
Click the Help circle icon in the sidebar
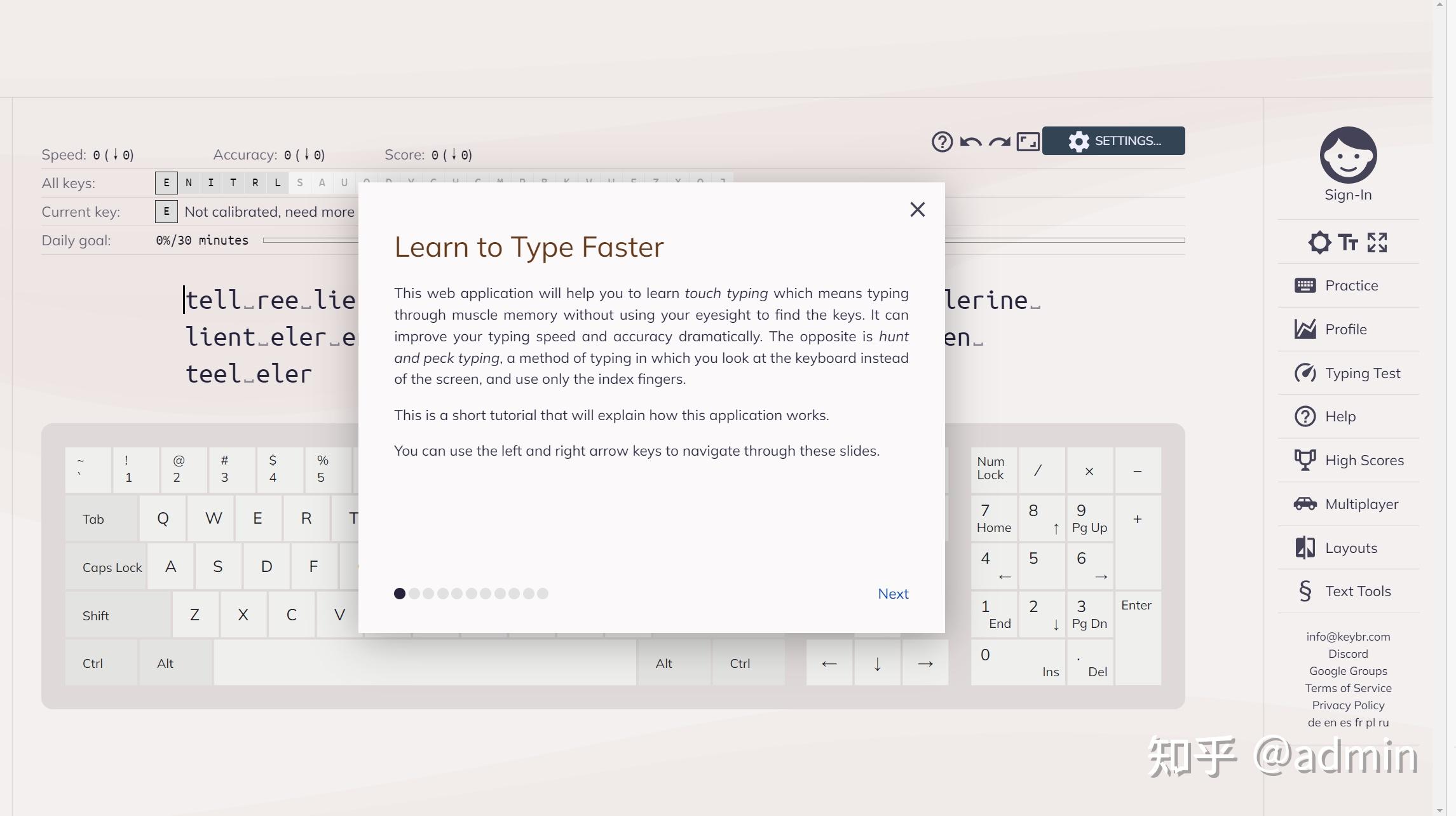1305,416
